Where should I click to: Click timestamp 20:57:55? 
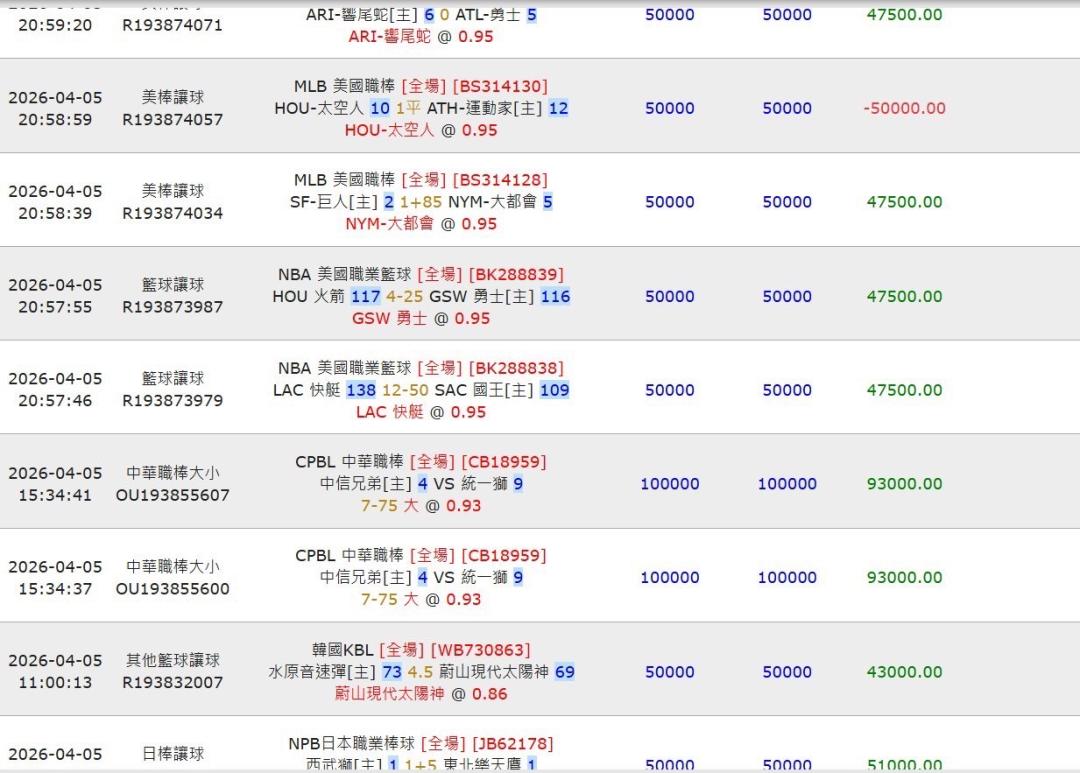(x=55, y=307)
